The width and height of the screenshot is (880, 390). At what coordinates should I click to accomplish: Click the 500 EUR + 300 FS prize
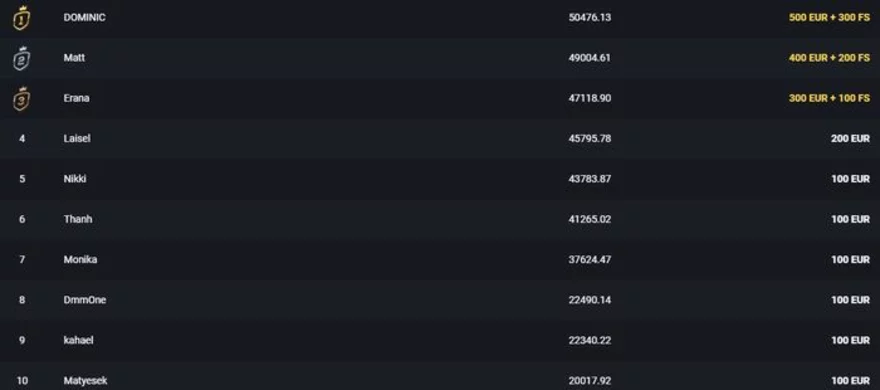pos(829,17)
